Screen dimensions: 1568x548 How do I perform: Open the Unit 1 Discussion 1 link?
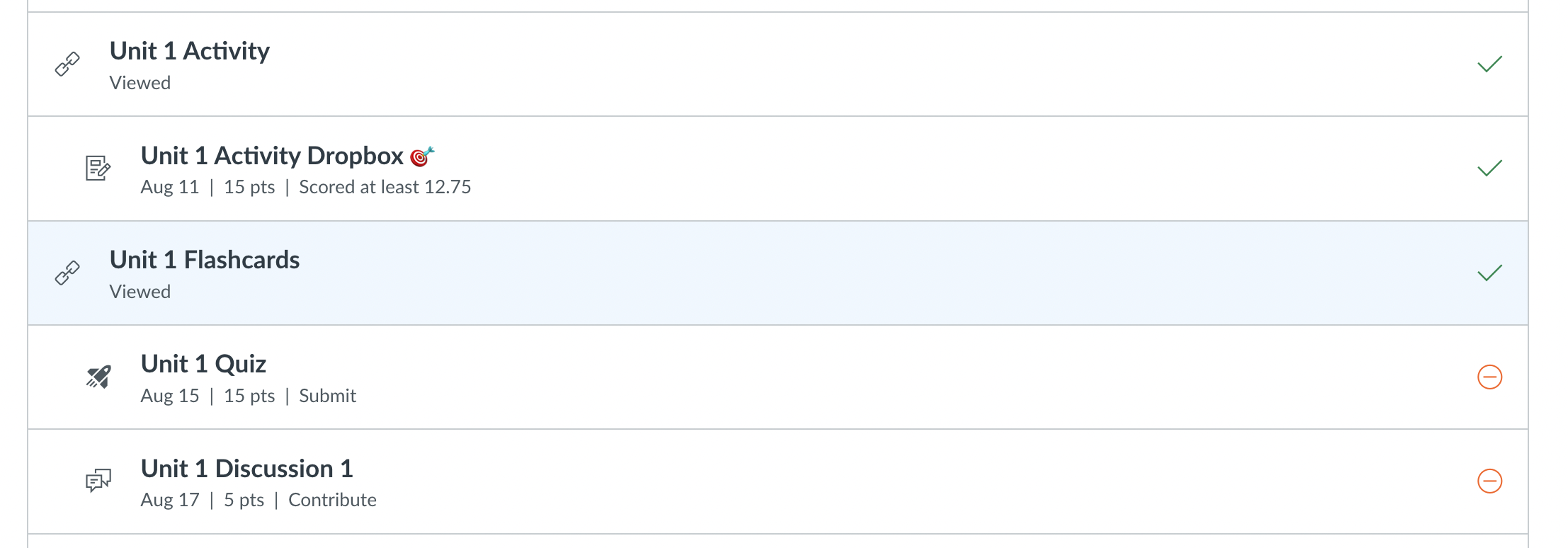coord(246,469)
